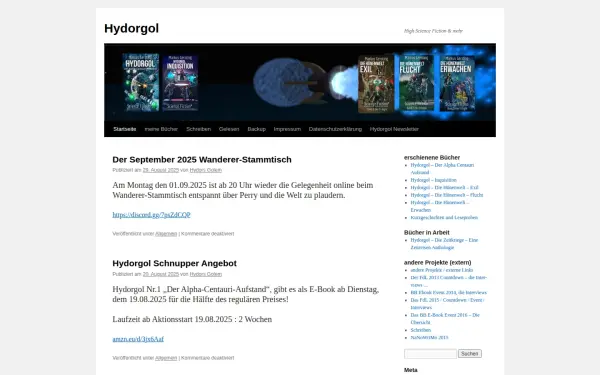This screenshot has width=600, height=375.
Task: Open the post 'Der September 2025 Wanderer-Stammtisch'
Action: click(202, 160)
